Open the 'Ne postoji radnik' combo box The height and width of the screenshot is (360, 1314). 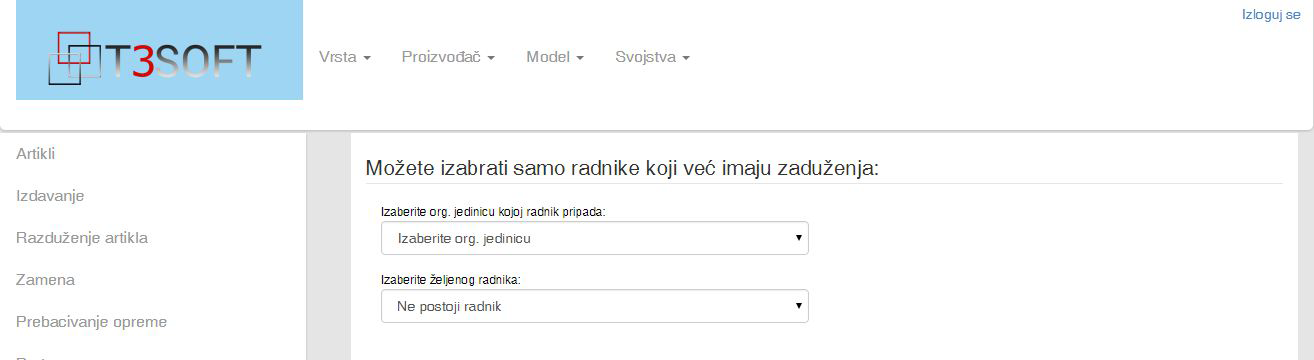[x=594, y=306]
